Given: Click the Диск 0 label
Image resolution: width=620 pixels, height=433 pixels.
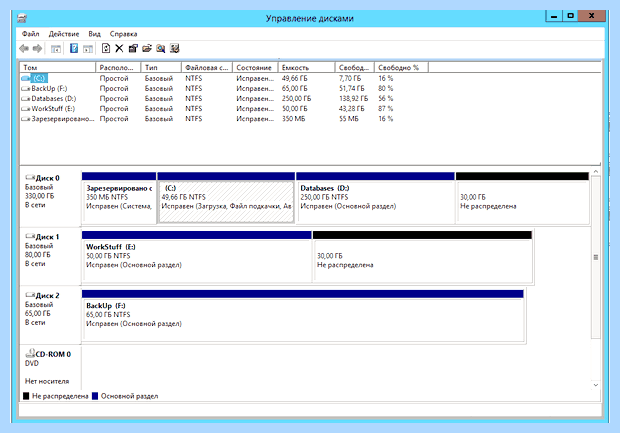Looking at the screenshot, I should click(47, 178).
